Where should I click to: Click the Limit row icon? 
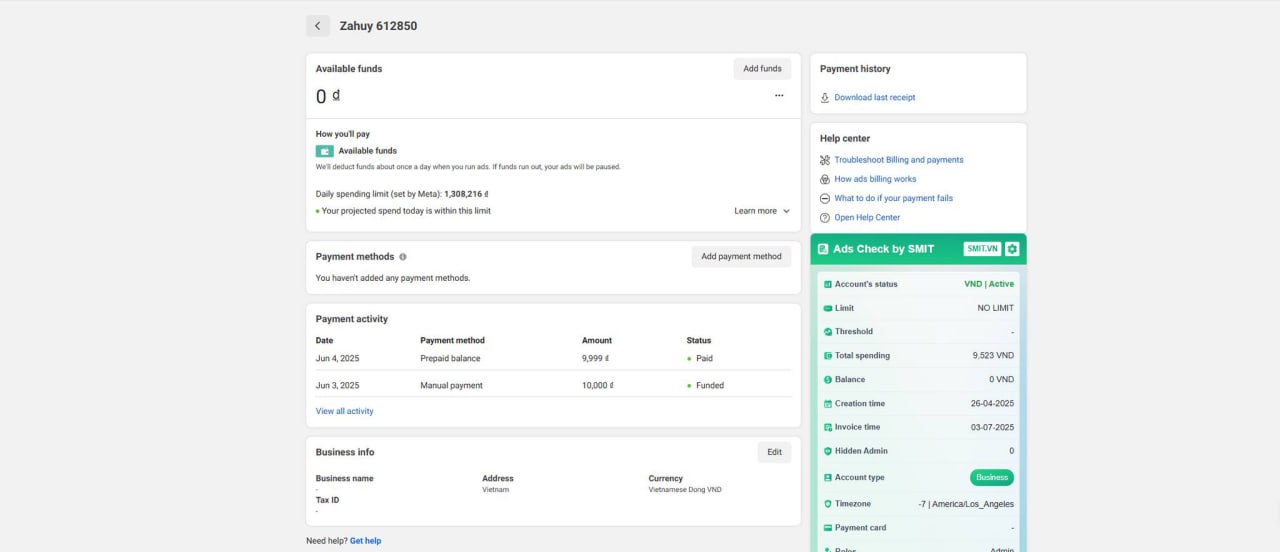pos(828,308)
